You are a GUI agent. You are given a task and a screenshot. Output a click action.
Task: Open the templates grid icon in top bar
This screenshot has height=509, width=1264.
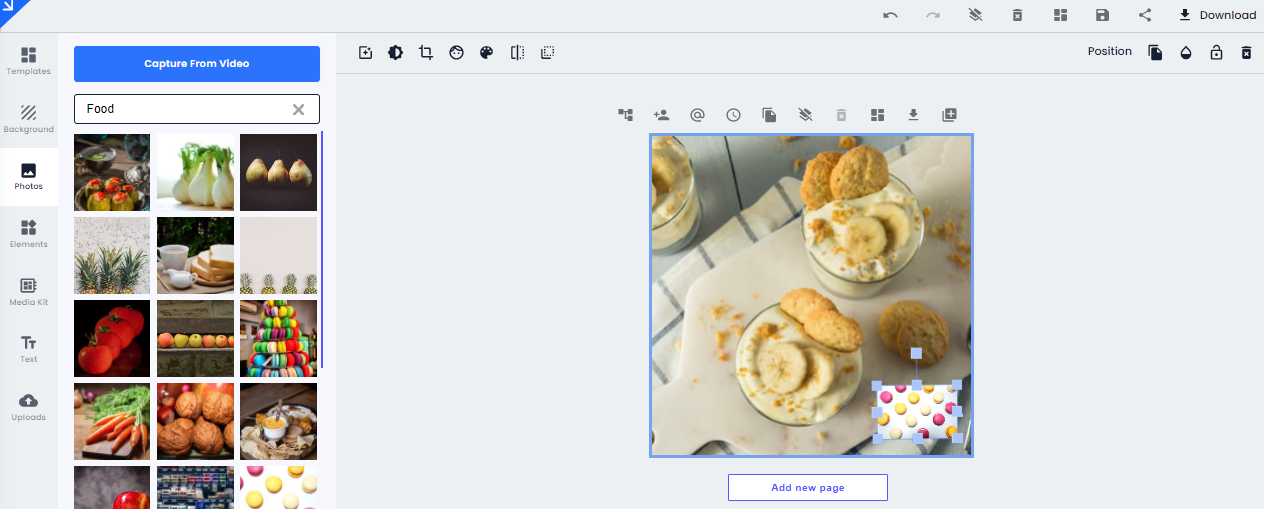[1060, 15]
